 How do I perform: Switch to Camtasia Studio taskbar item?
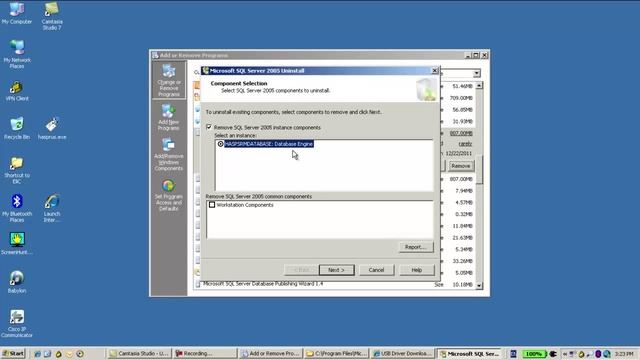click(139, 354)
